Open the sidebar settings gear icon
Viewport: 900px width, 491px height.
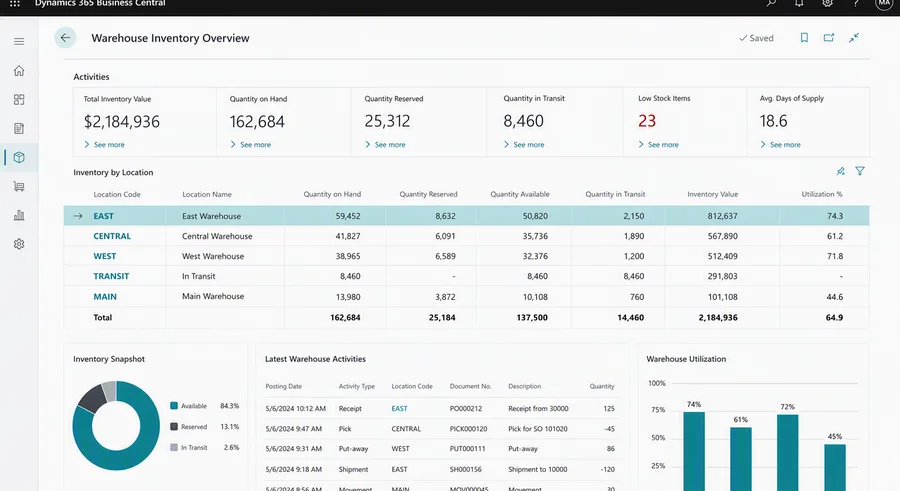19,244
